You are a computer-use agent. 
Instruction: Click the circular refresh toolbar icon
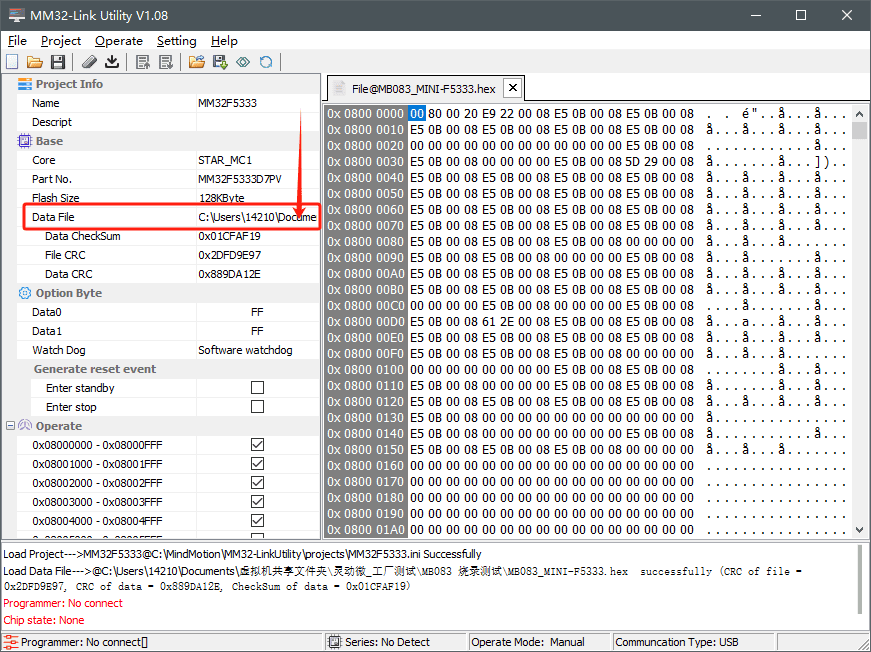point(266,62)
